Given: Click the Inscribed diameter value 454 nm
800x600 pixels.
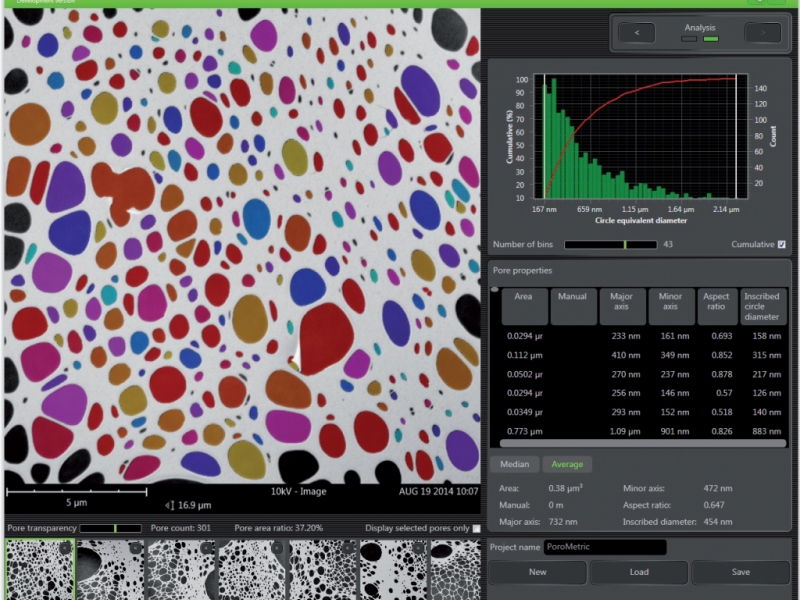Looking at the screenshot, I should point(718,522).
